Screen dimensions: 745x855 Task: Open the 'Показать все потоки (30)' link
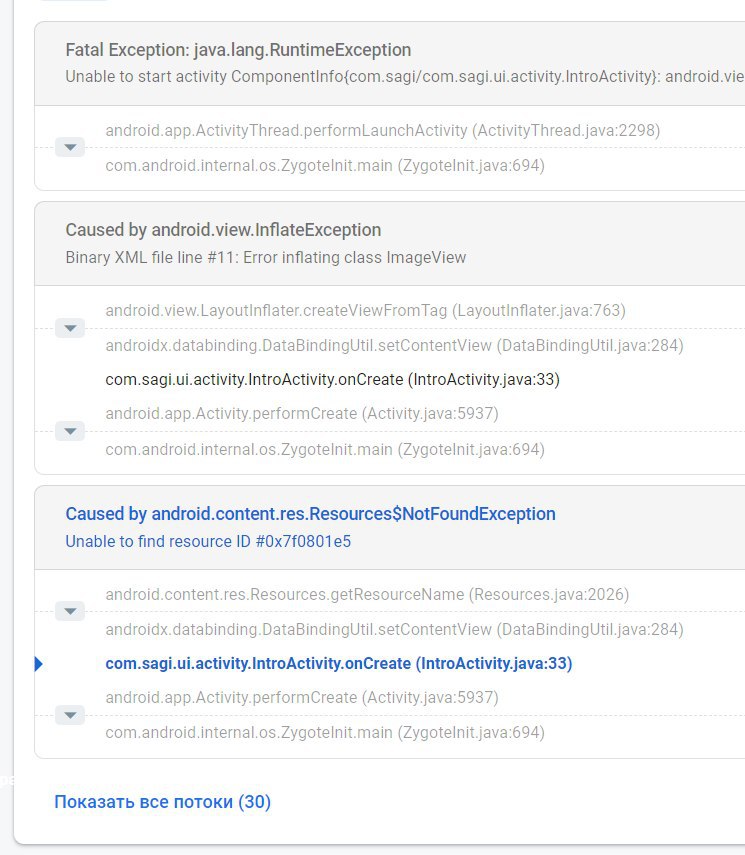[x=163, y=802]
